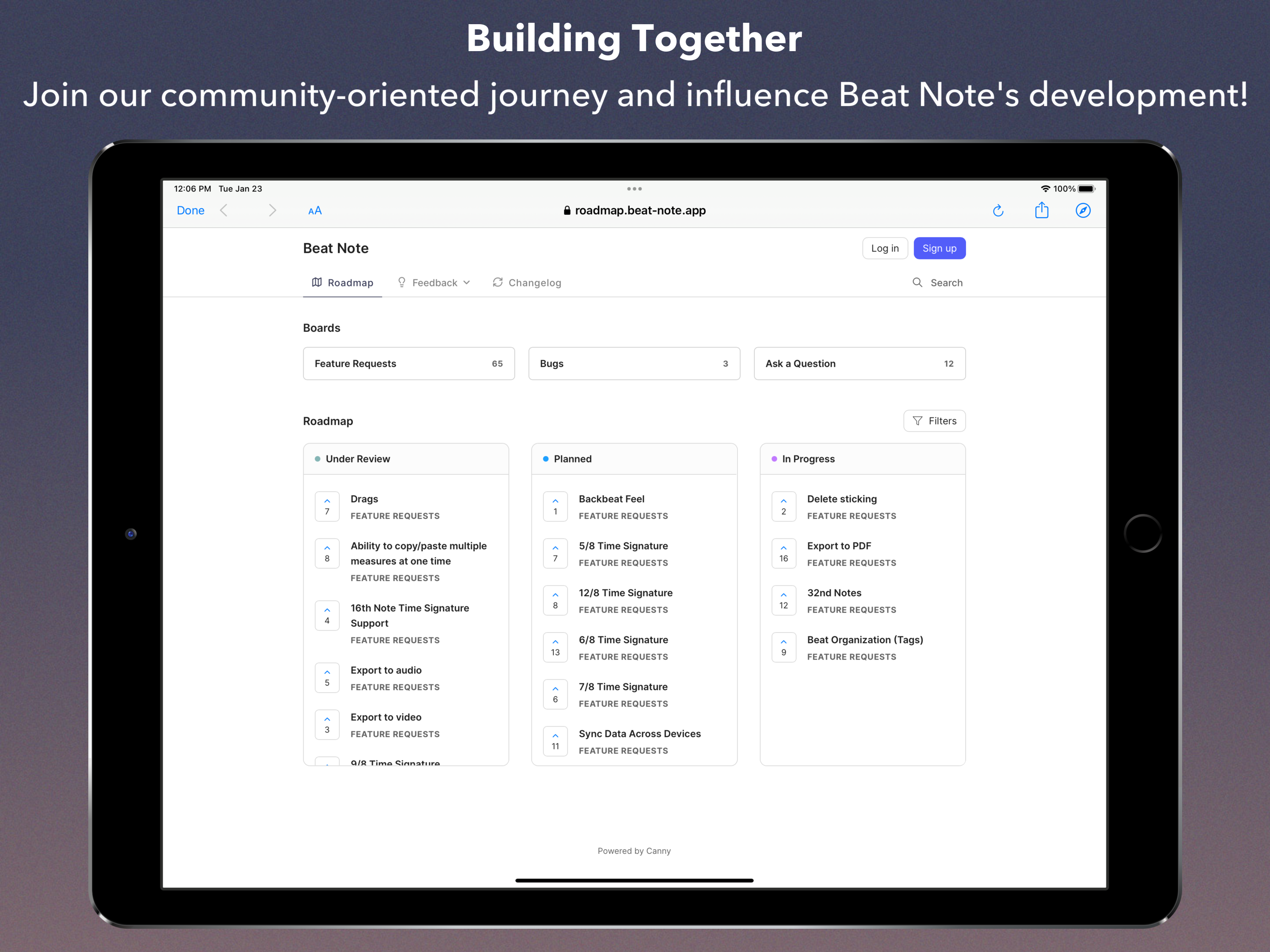Open the 5/8 Time Signature post
Image resolution: width=1270 pixels, height=952 pixels.
[x=623, y=546]
